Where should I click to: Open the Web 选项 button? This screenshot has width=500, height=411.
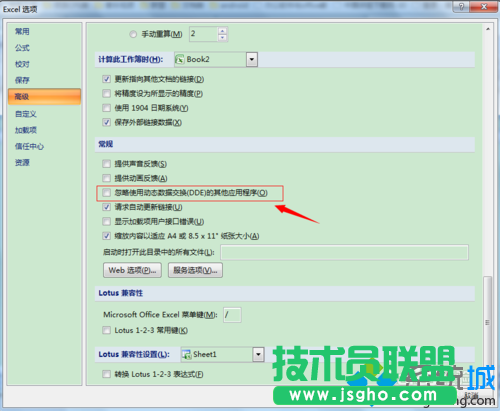[x=132, y=270]
